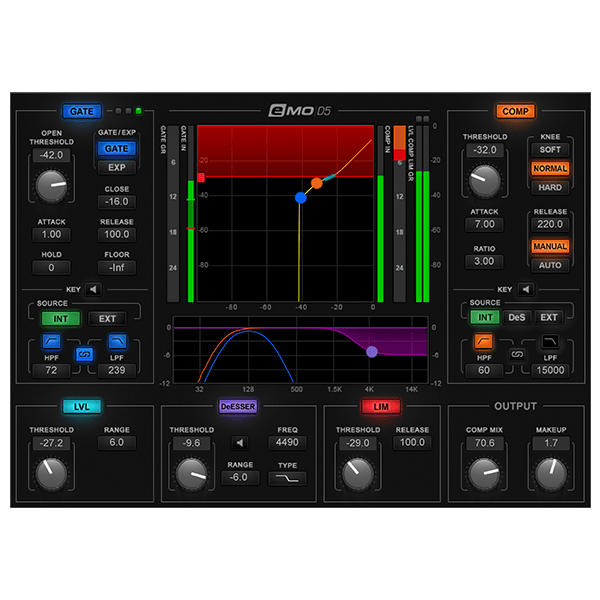Click the Comp THRESHOLD knob

tap(484, 181)
